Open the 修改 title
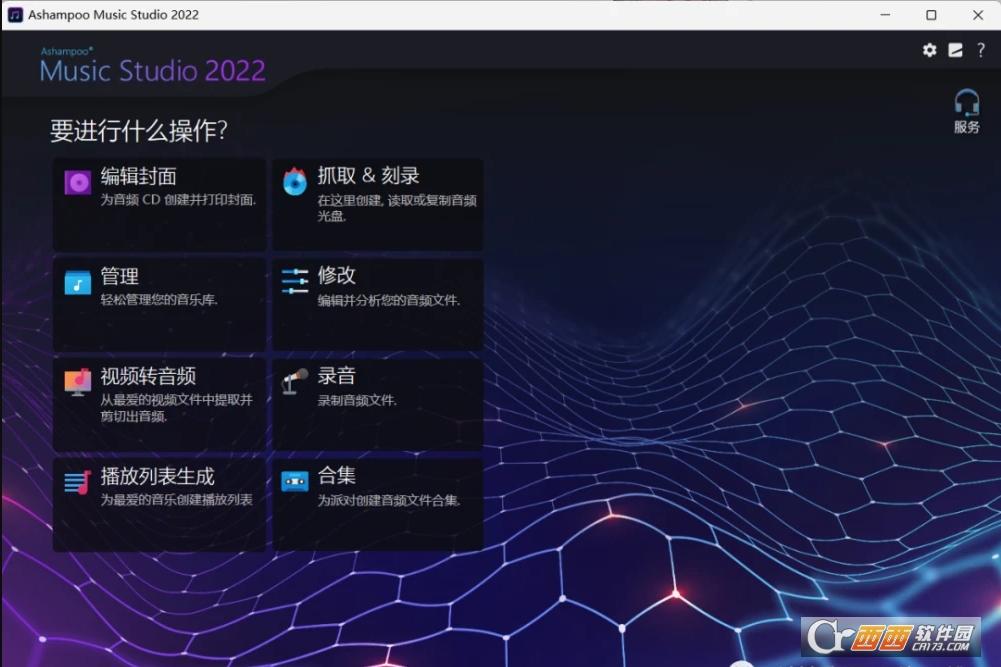 pyautogui.click(x=336, y=275)
